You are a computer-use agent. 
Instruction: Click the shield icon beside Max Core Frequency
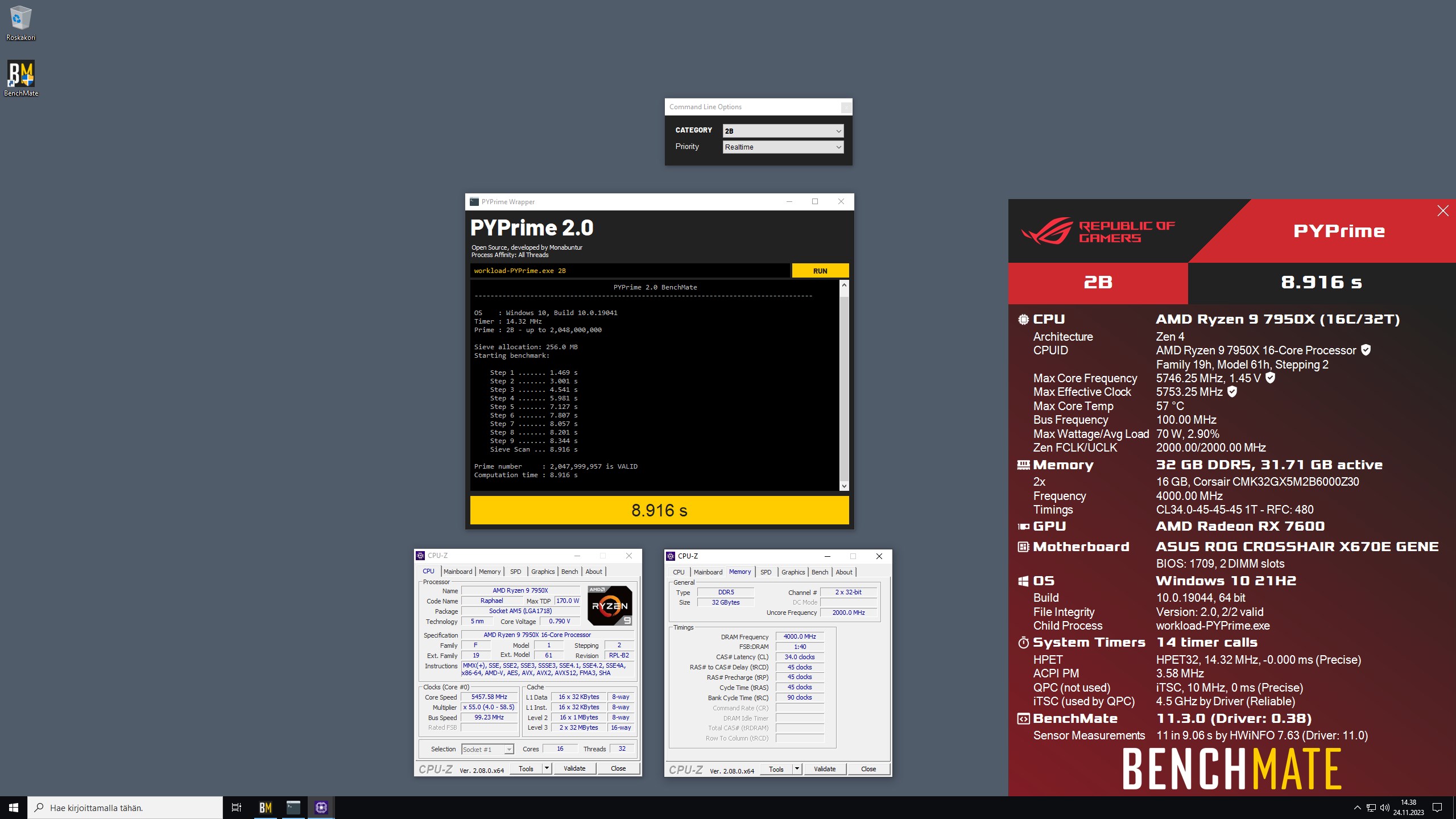pos(1270,378)
